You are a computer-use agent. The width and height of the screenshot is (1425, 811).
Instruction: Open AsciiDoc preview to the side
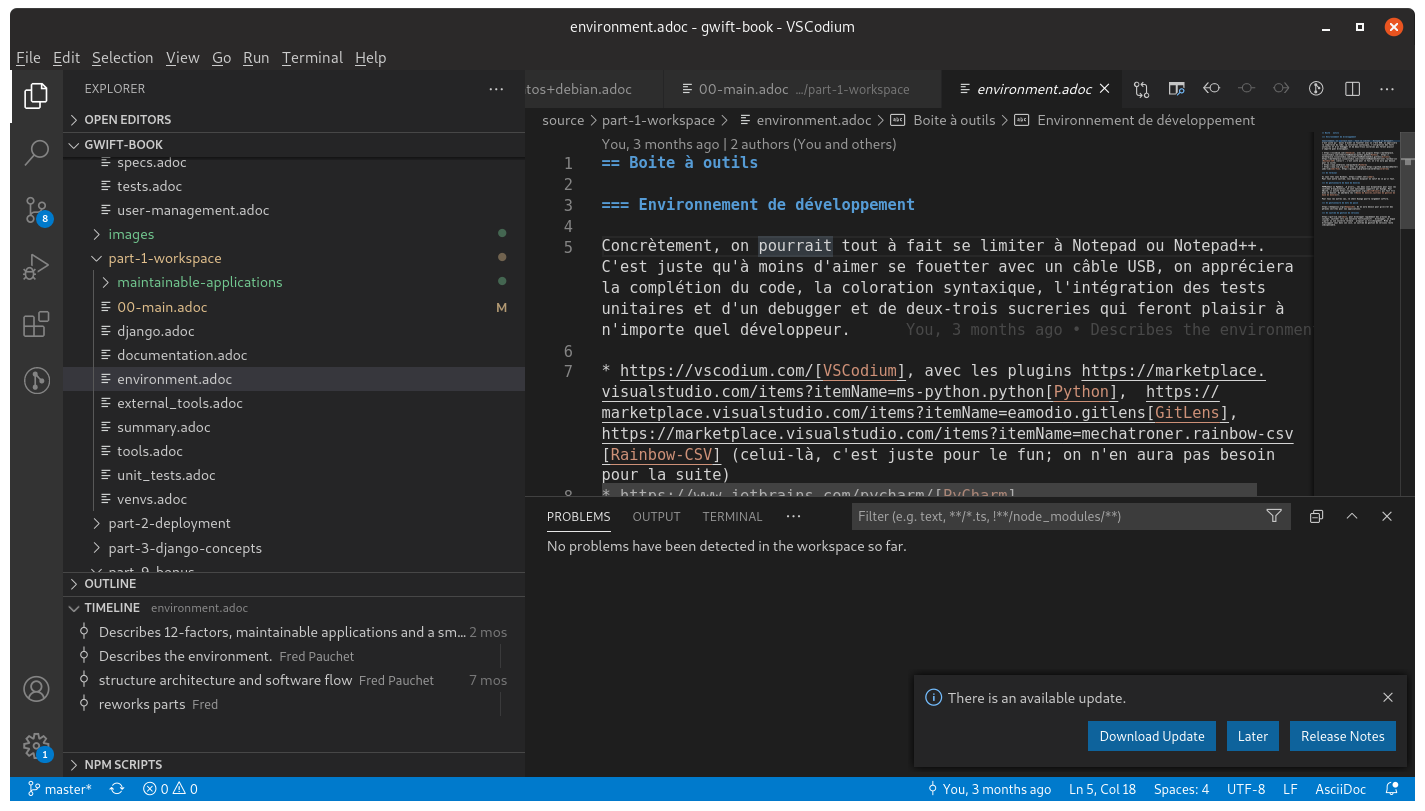pyautogui.click(x=1176, y=89)
